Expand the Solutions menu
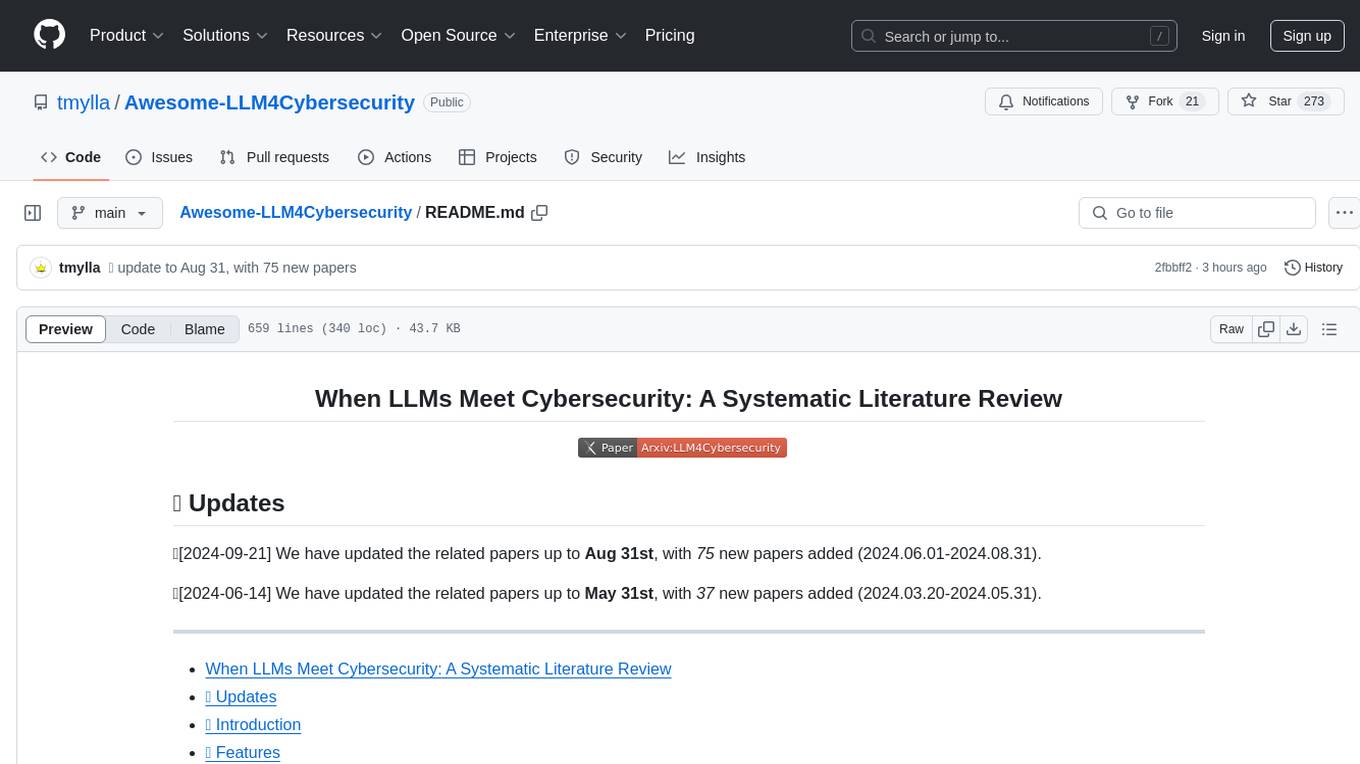This screenshot has width=1360, height=764. pyautogui.click(x=225, y=35)
